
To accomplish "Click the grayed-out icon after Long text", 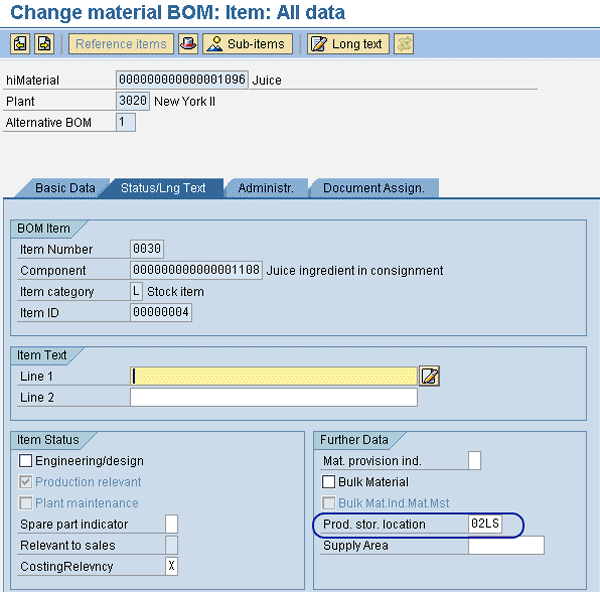I will click(403, 44).
